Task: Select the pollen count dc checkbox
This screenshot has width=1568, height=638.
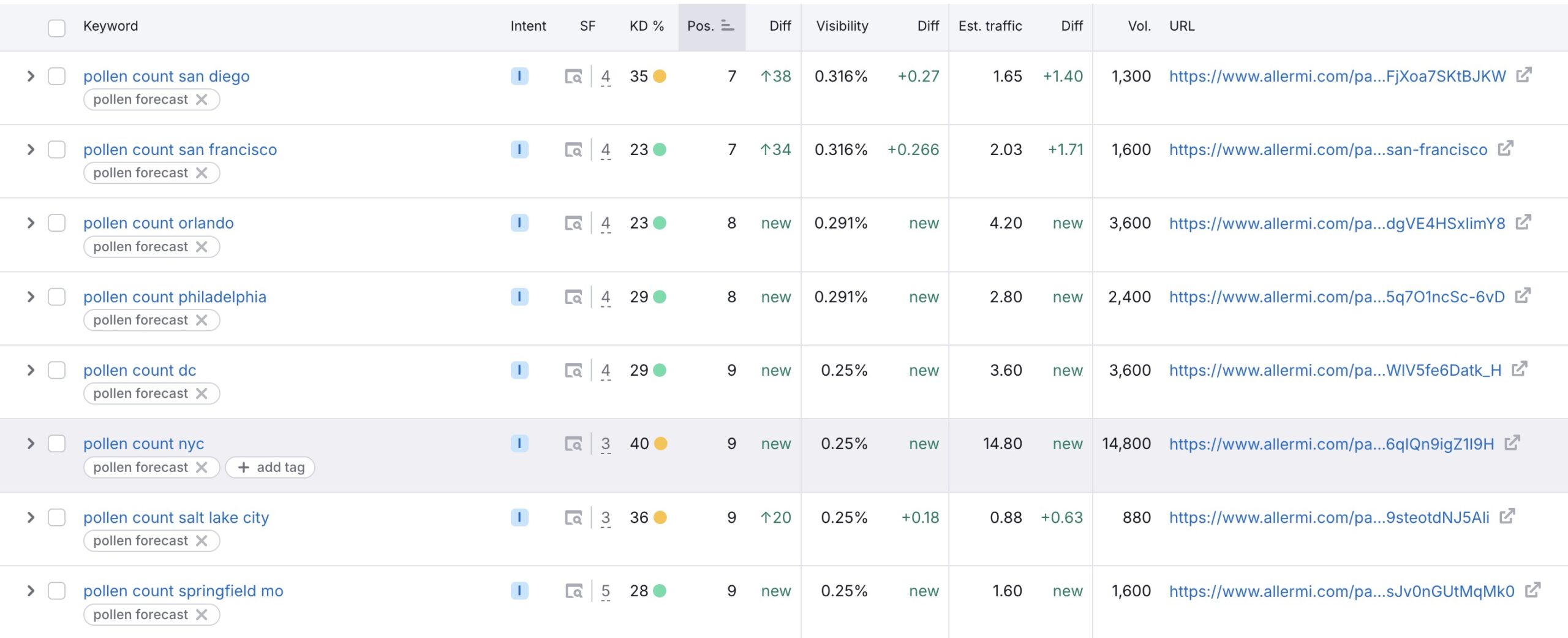Action: (56, 370)
